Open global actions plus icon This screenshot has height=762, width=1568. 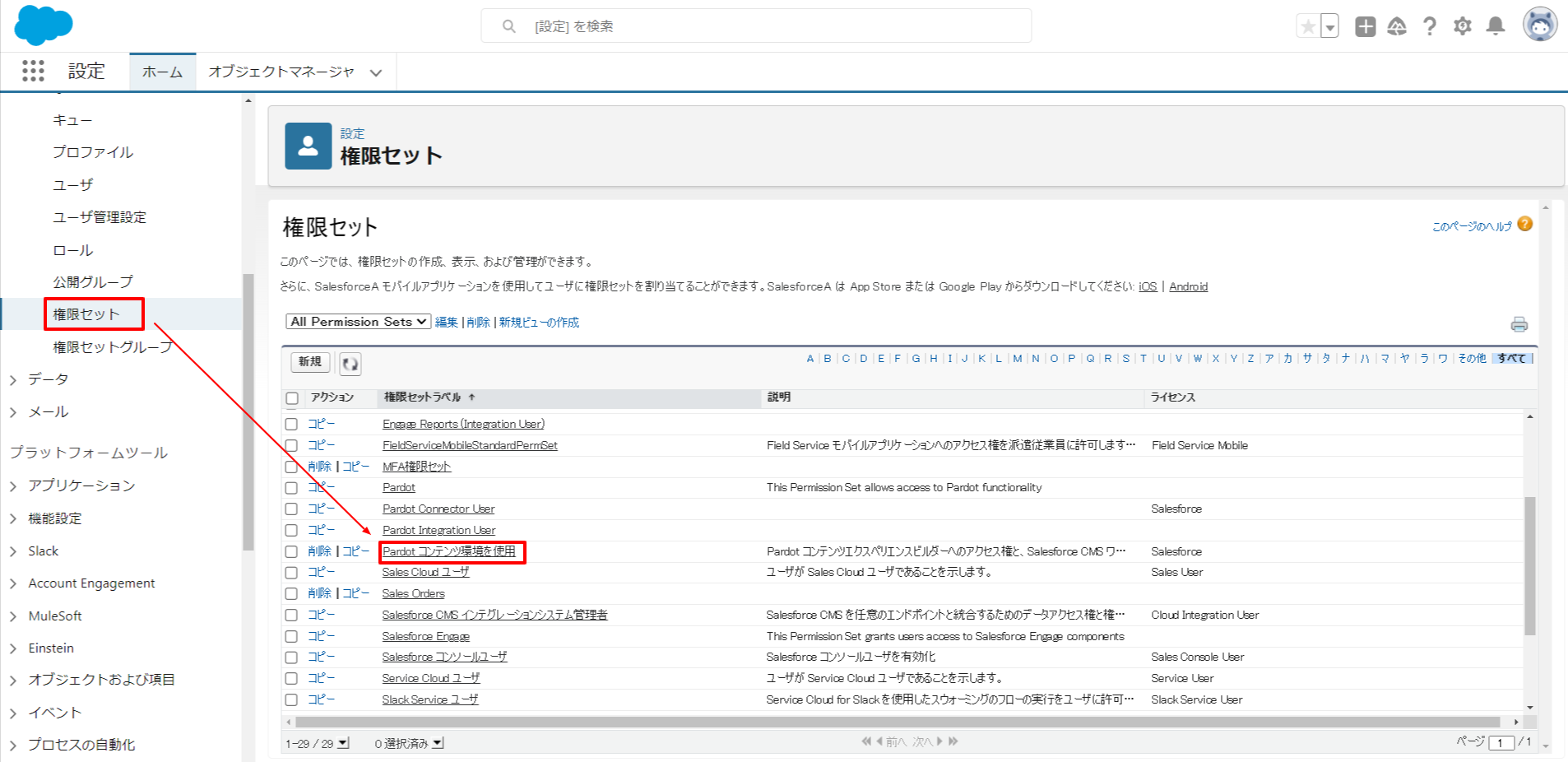(1366, 26)
